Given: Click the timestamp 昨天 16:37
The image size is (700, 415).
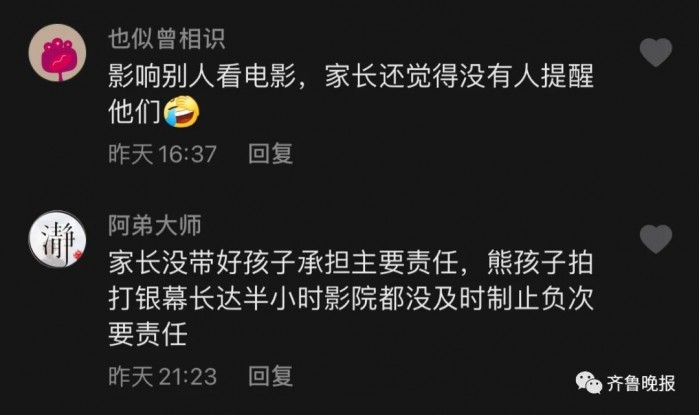Looking at the screenshot, I should (x=162, y=154).
